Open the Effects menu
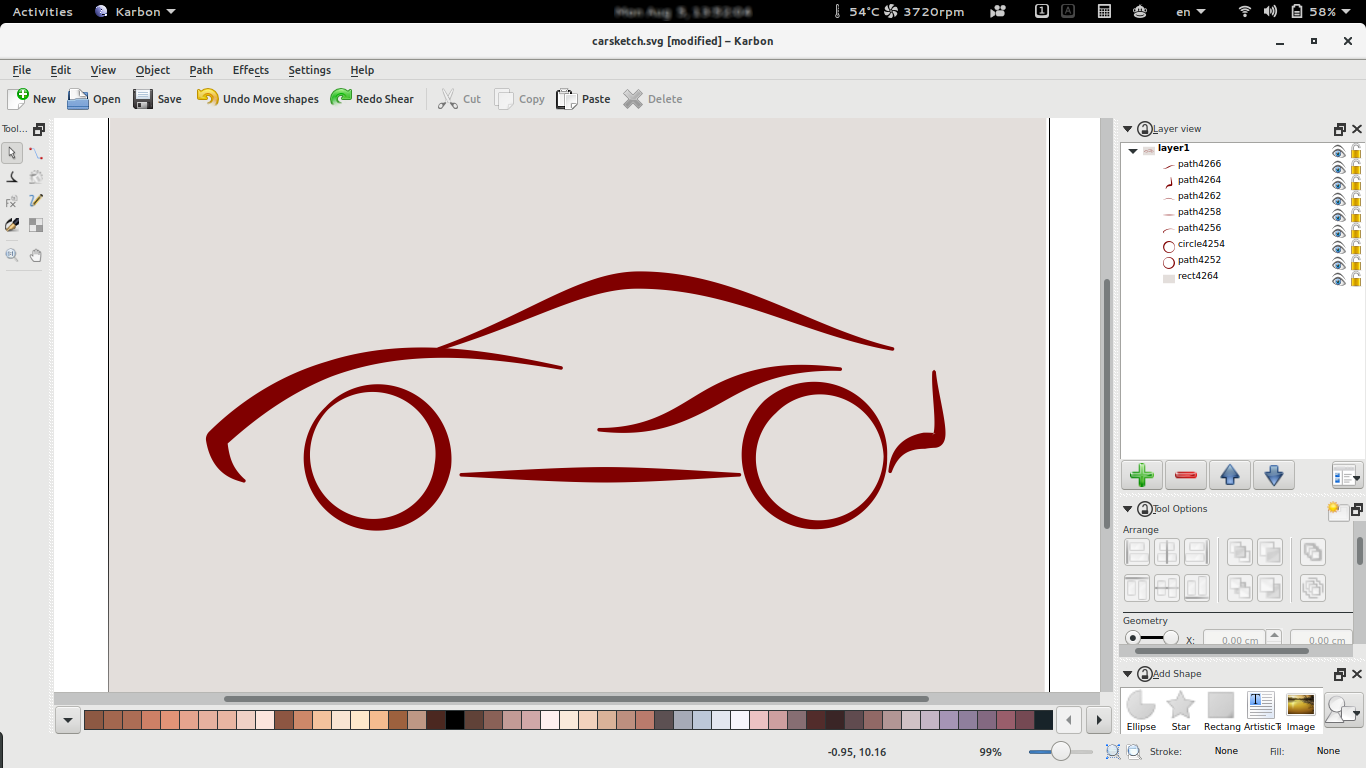 pos(250,70)
